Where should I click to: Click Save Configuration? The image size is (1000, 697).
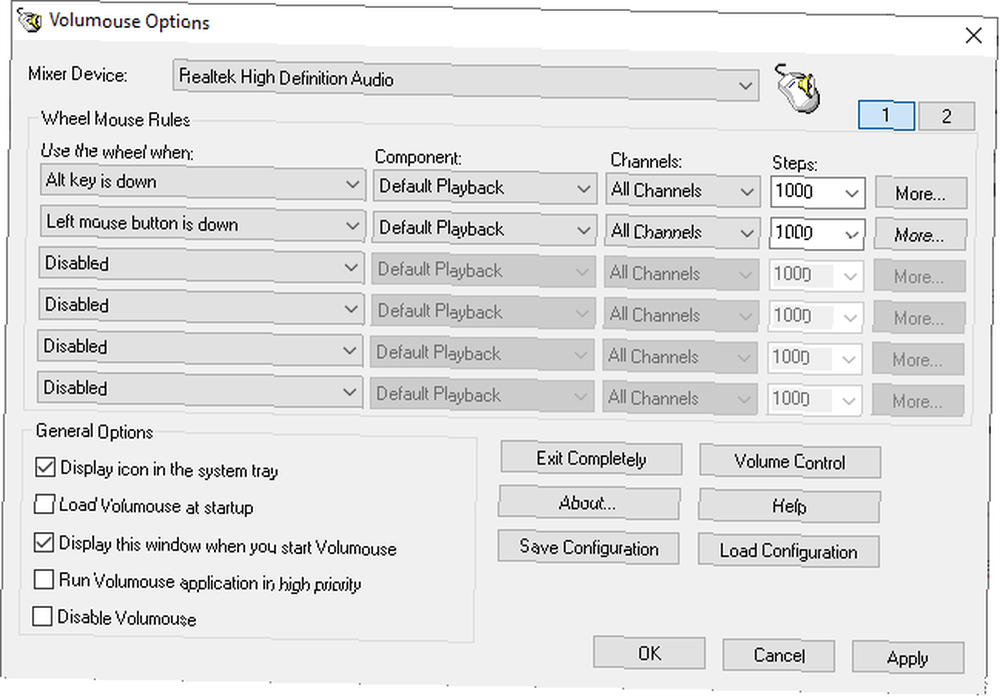click(589, 548)
